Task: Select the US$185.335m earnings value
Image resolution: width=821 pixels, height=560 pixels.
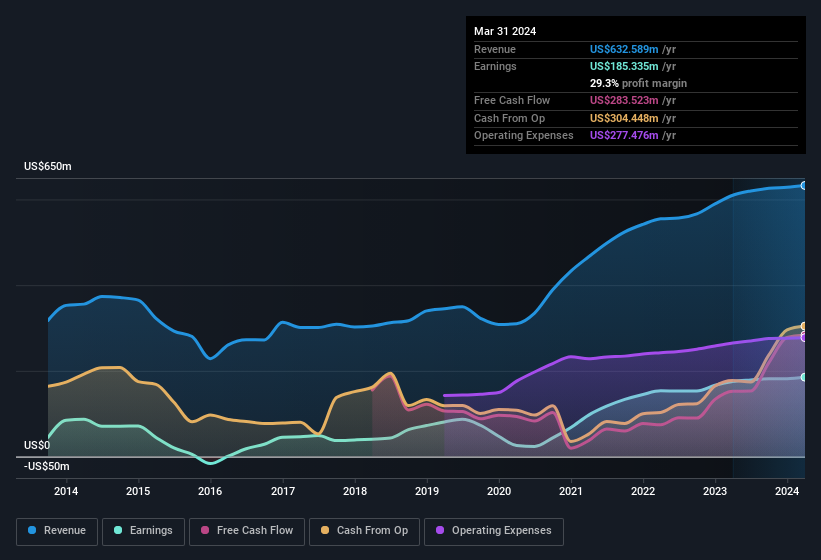Action: point(625,66)
